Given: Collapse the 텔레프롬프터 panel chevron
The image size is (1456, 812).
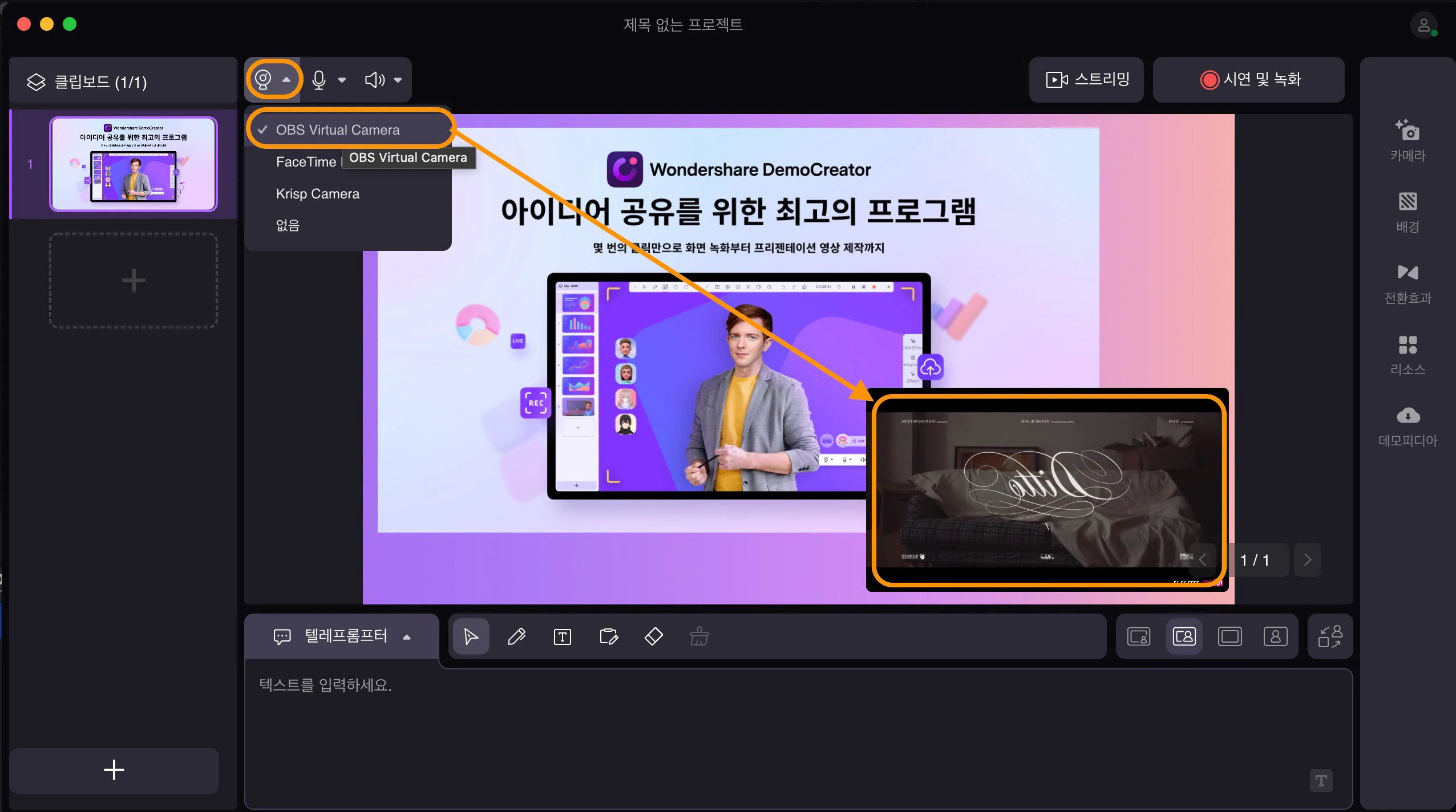Looking at the screenshot, I should coord(407,637).
